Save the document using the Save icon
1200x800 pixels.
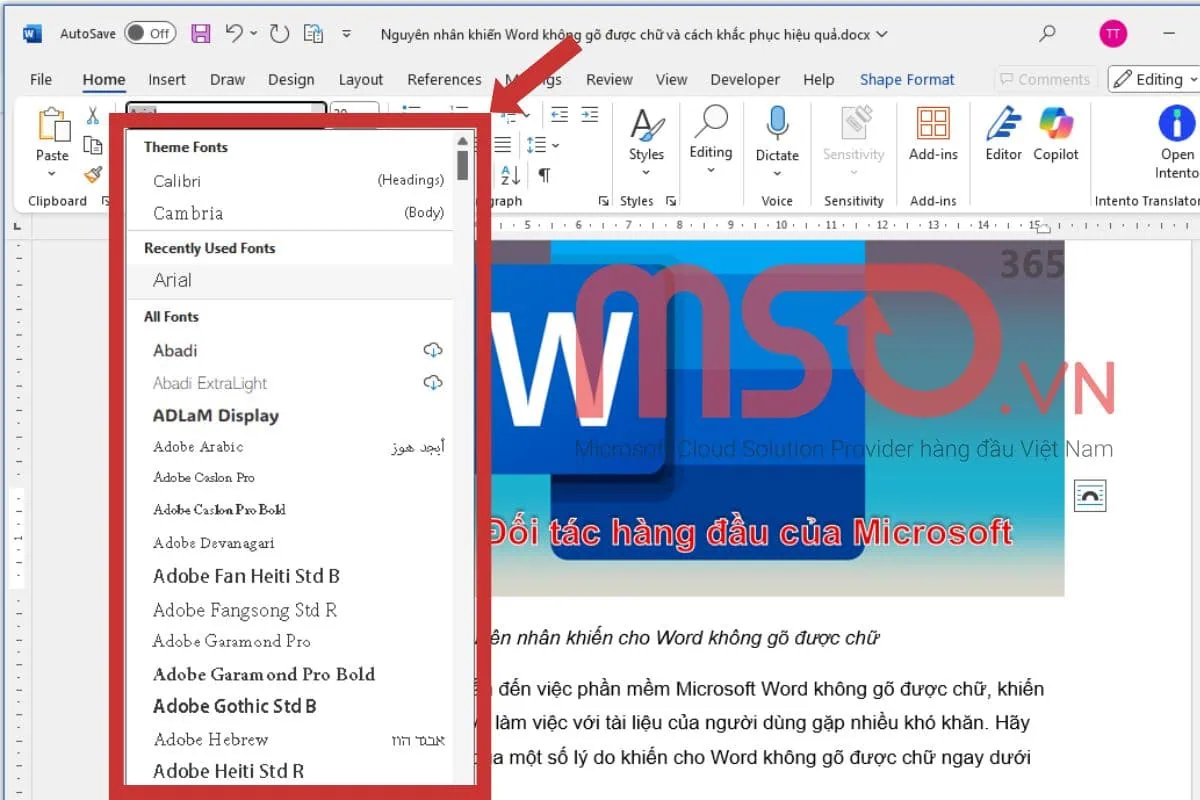(x=200, y=33)
